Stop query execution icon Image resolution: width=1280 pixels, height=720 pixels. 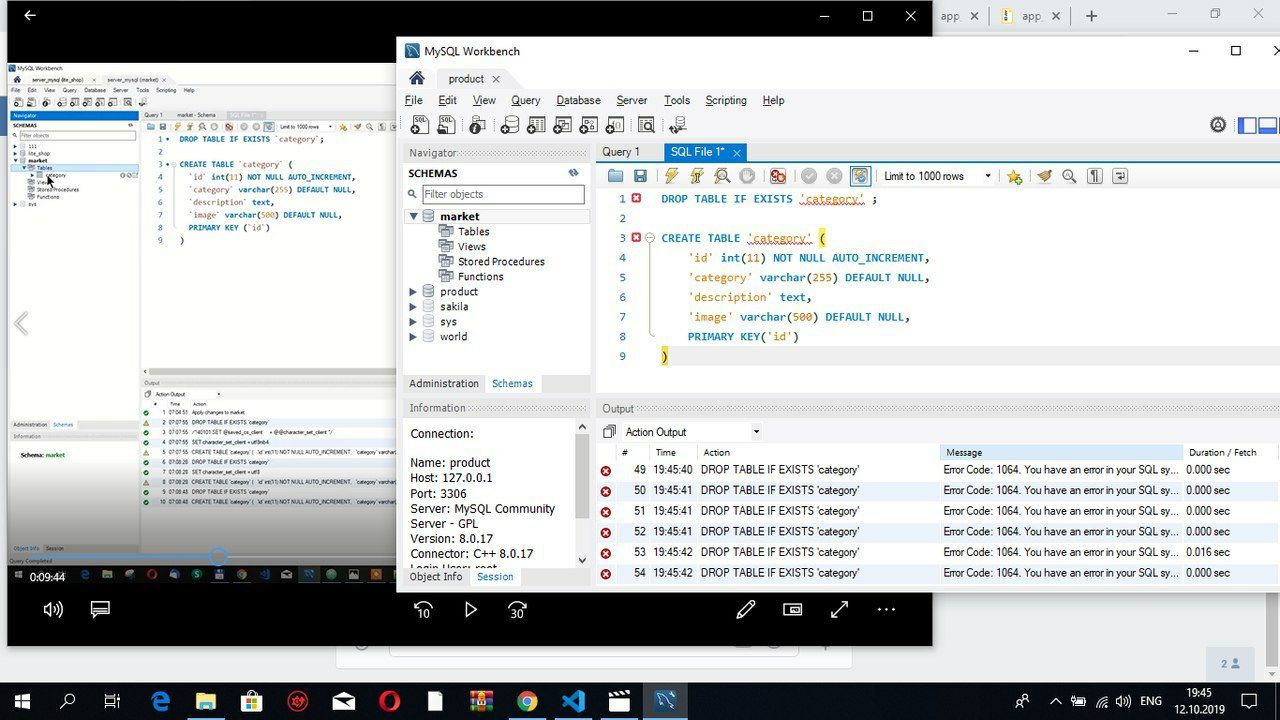[747, 176]
